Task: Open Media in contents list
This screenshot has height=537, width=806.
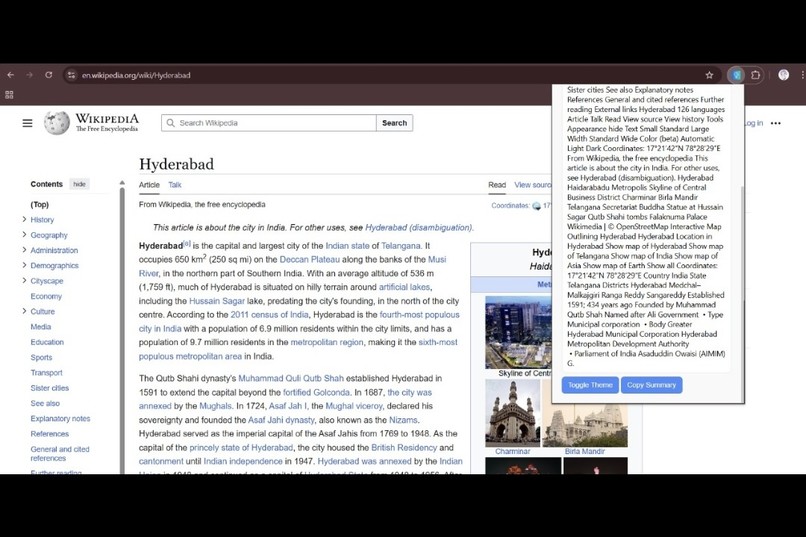Action: [x=41, y=327]
